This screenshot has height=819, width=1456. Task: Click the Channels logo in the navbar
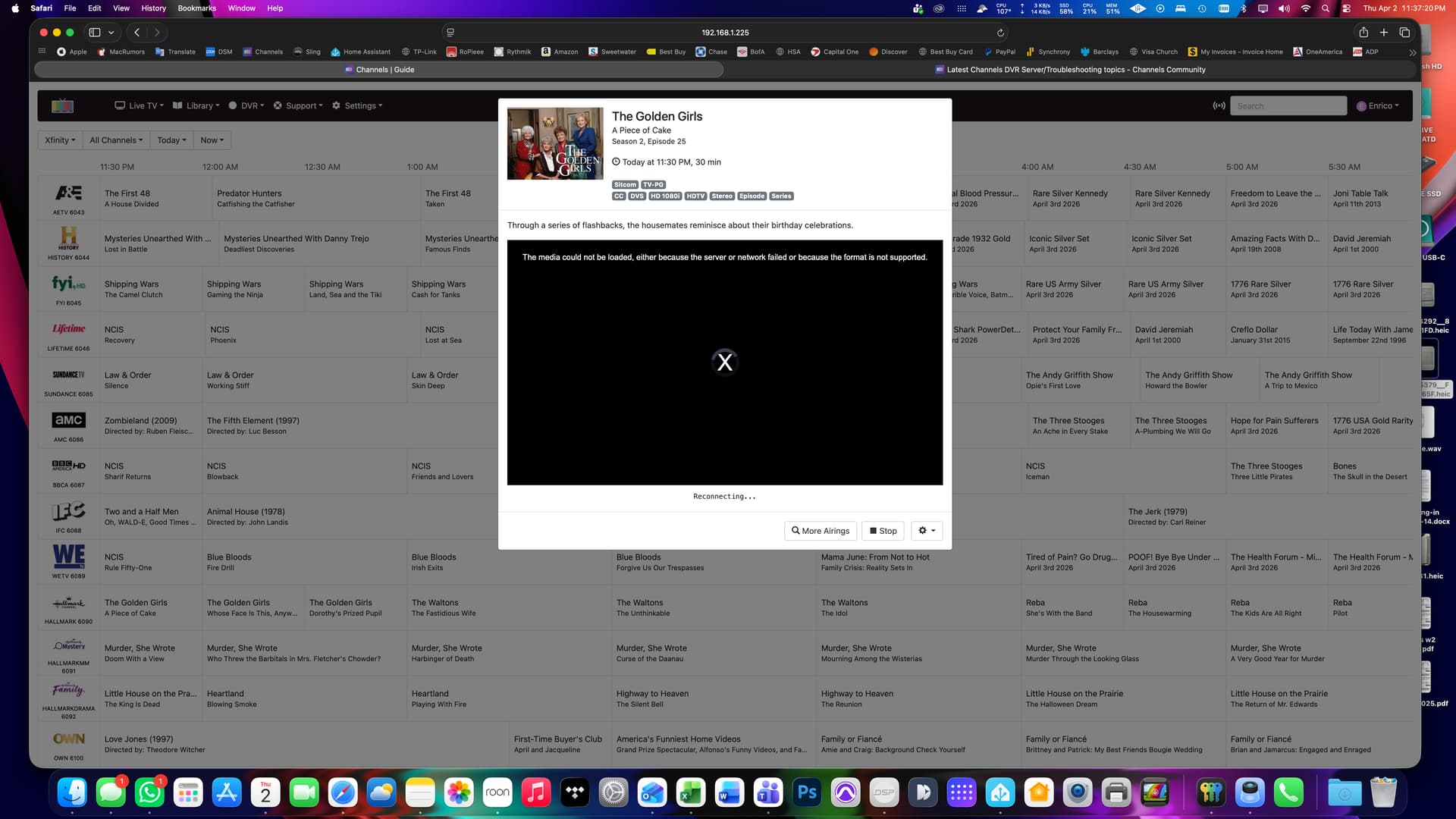click(62, 105)
